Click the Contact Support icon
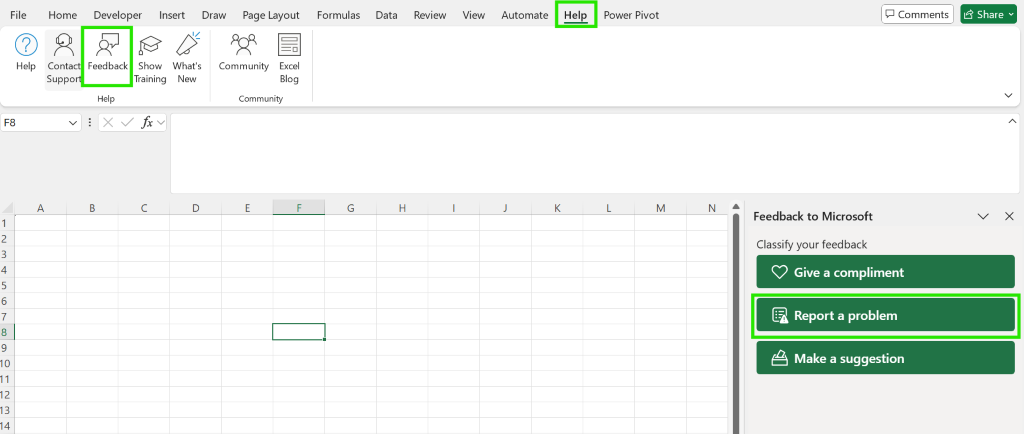The width and height of the screenshot is (1024, 434). pos(63,59)
